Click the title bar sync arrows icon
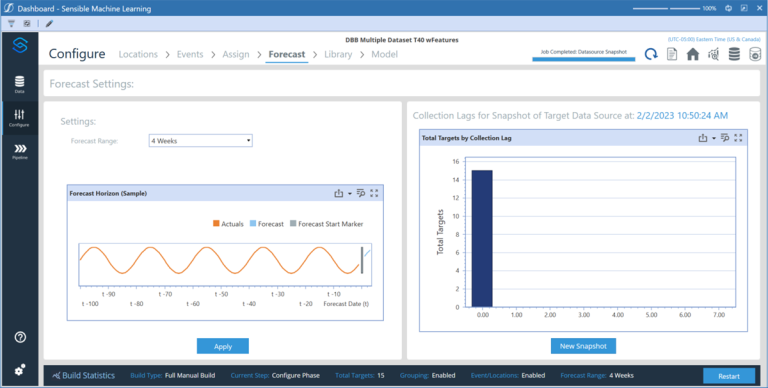Image resolution: width=768 pixels, height=388 pixels. coord(728,8)
